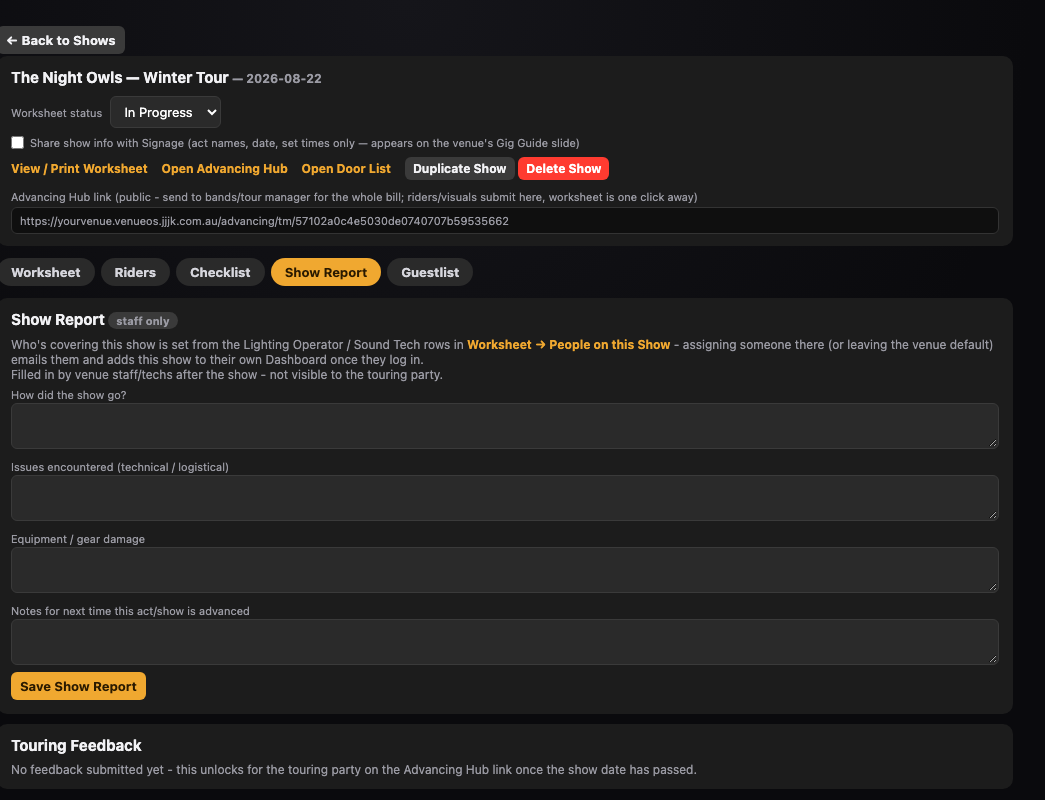Grab the resize handle of 'How did the show go?' box
Image resolution: width=1045 pixels, height=800 pixels.
[993, 443]
